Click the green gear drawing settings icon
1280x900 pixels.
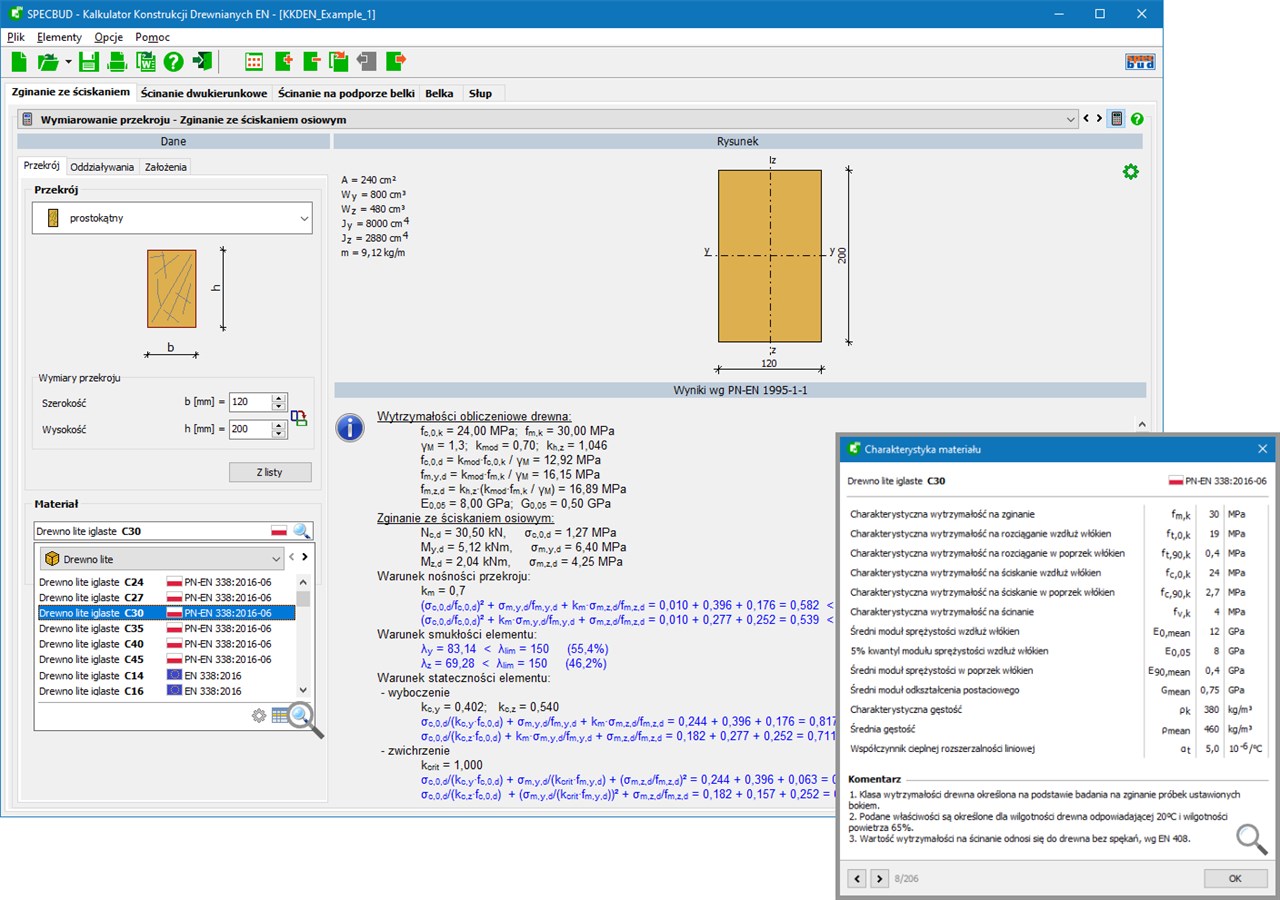(x=1130, y=172)
